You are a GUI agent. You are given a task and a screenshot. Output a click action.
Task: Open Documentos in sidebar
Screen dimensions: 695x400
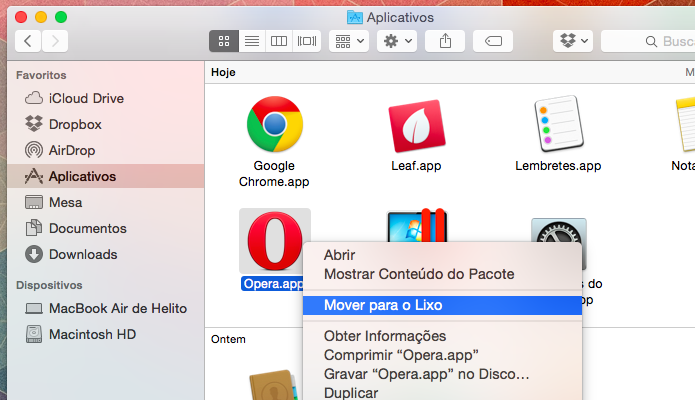click(x=105, y=228)
